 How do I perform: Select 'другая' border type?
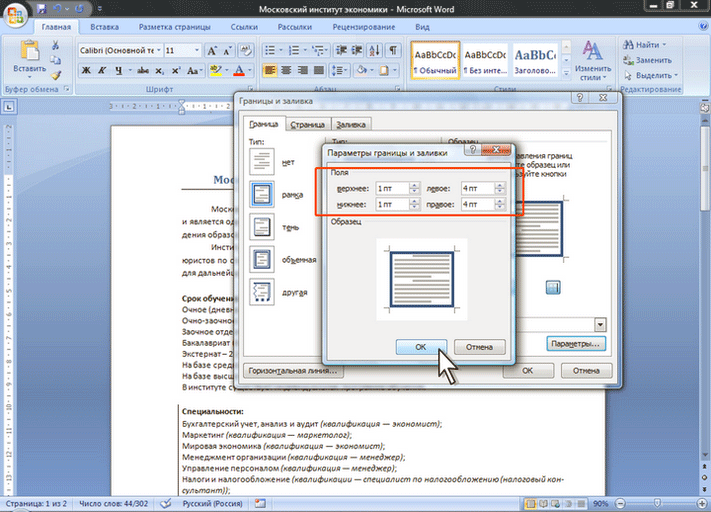click(262, 292)
